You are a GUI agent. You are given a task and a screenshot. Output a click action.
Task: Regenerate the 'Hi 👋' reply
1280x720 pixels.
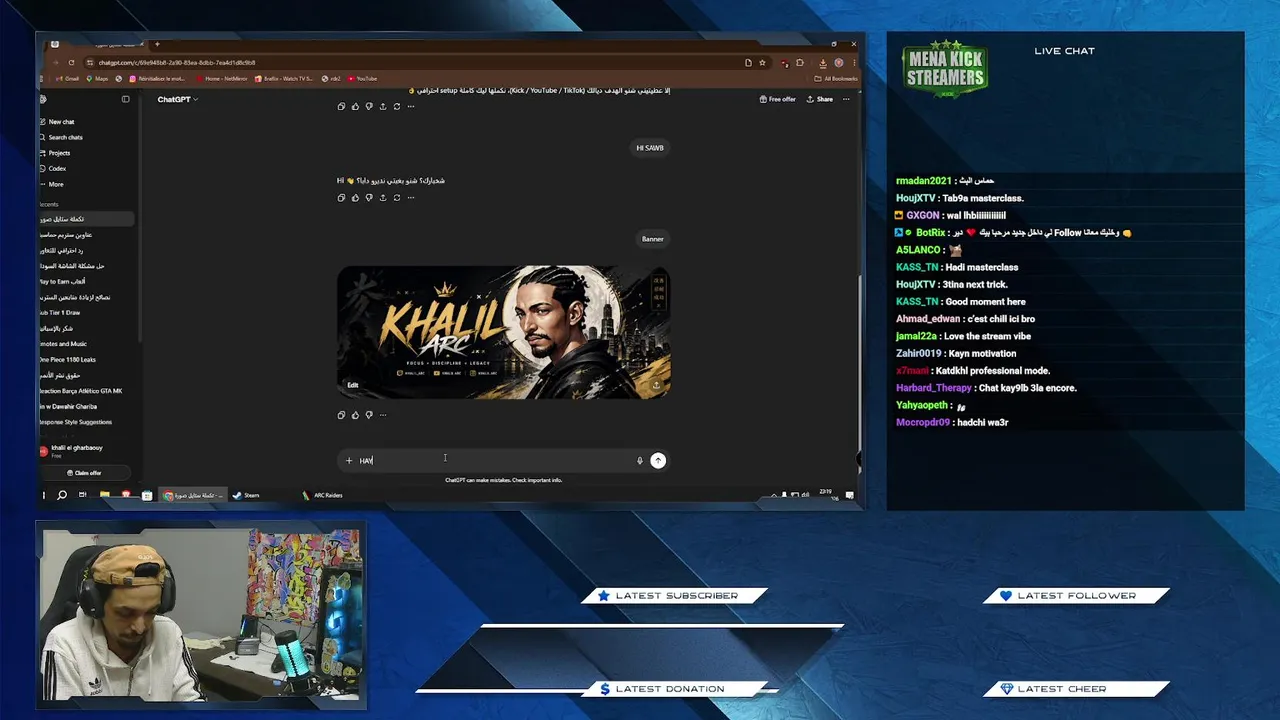(397, 197)
